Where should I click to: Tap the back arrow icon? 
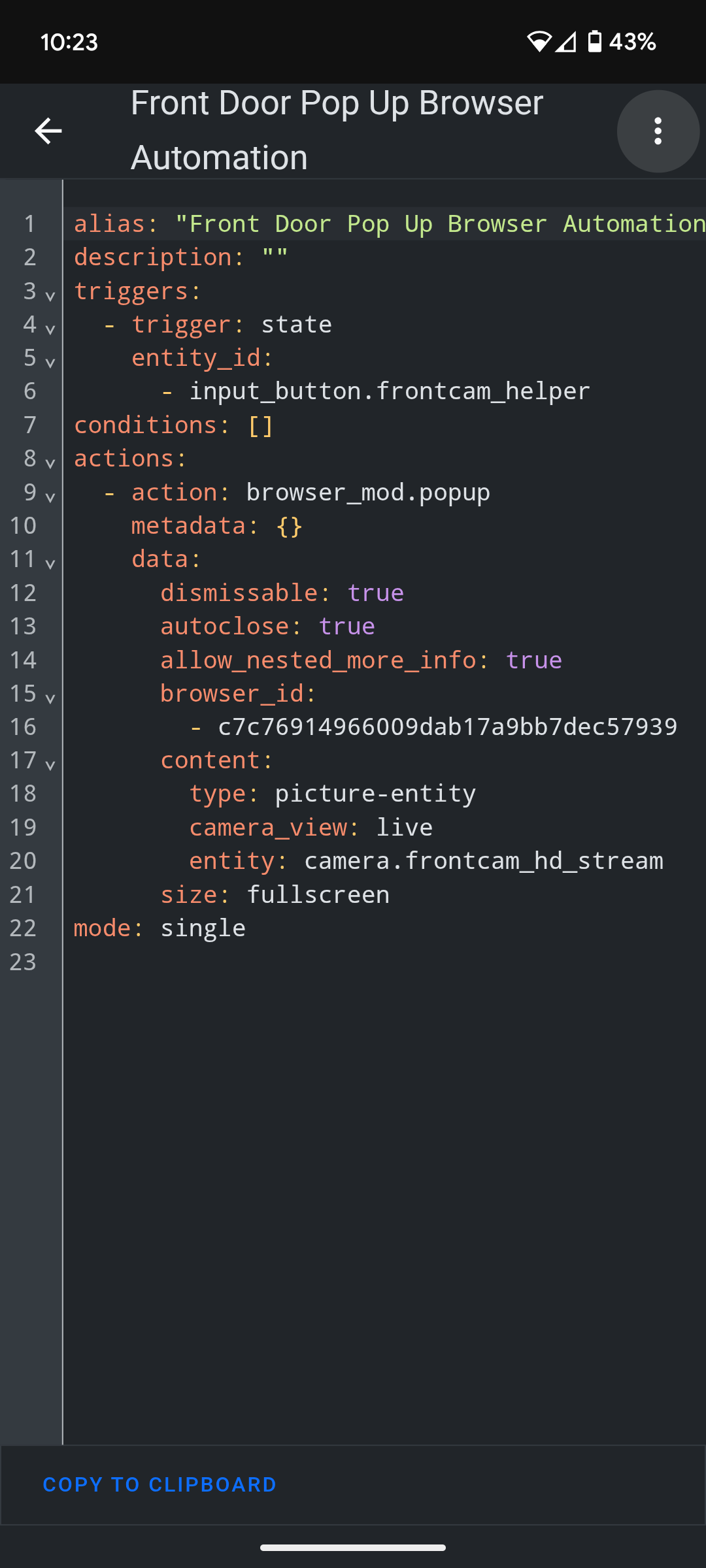click(48, 131)
